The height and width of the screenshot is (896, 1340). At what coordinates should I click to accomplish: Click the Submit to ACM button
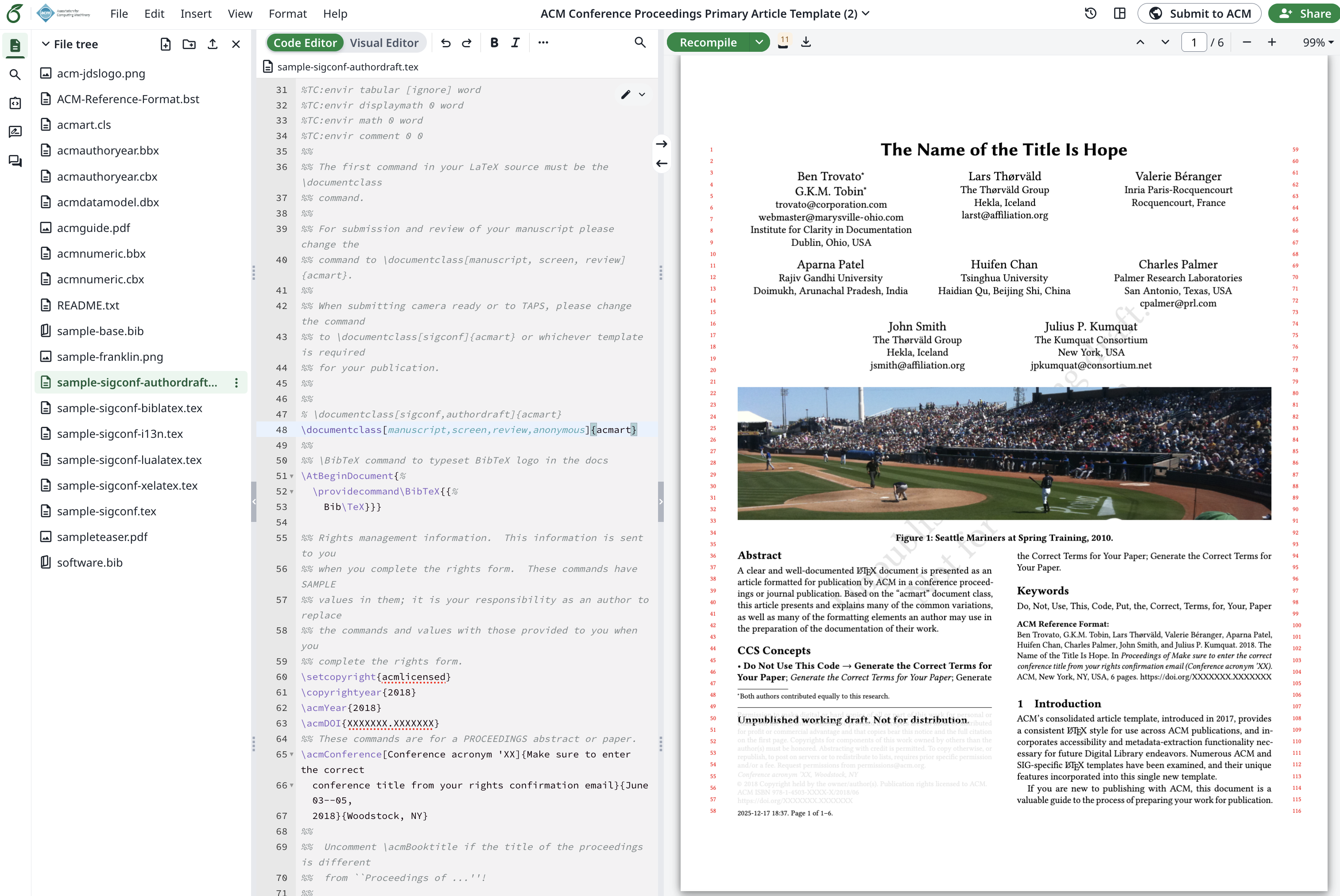click(x=1199, y=13)
